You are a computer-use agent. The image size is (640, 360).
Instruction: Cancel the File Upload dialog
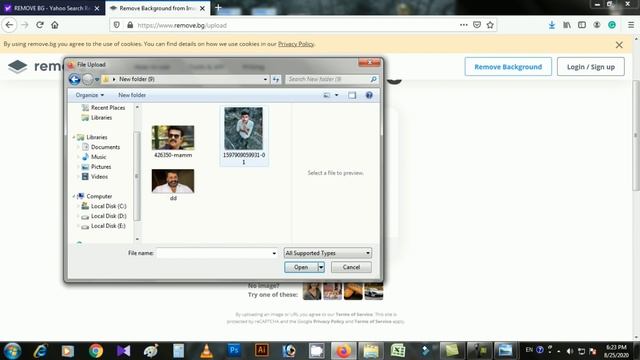pyautogui.click(x=351, y=267)
